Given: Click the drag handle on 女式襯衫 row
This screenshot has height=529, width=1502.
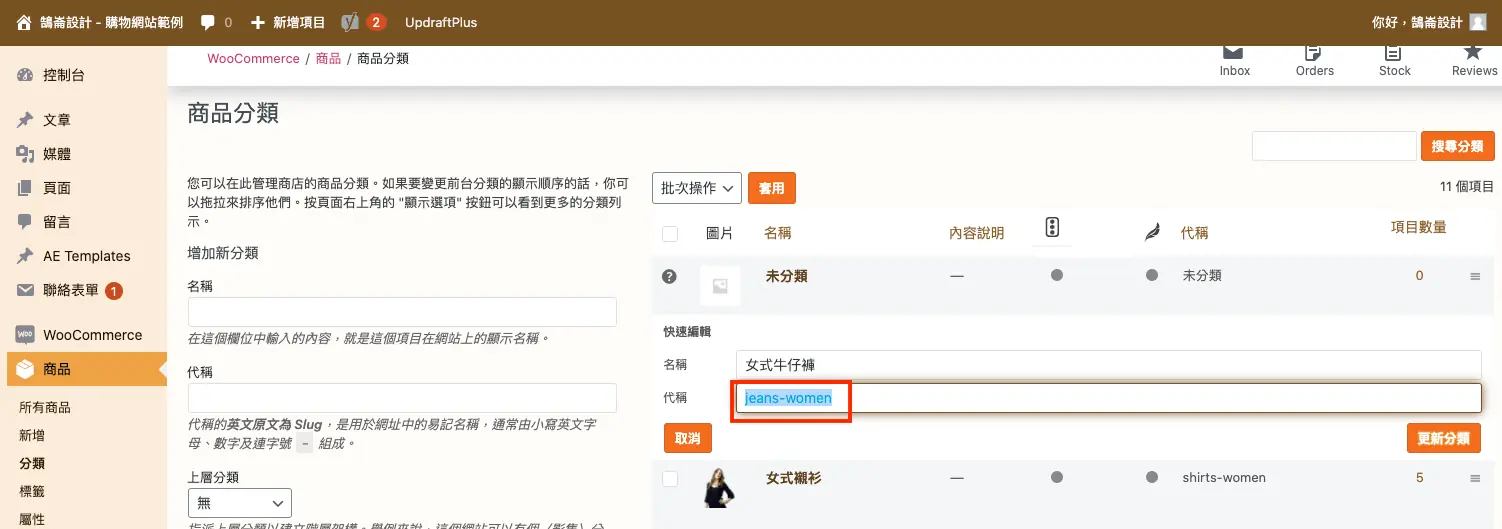Looking at the screenshot, I should [1475, 479].
